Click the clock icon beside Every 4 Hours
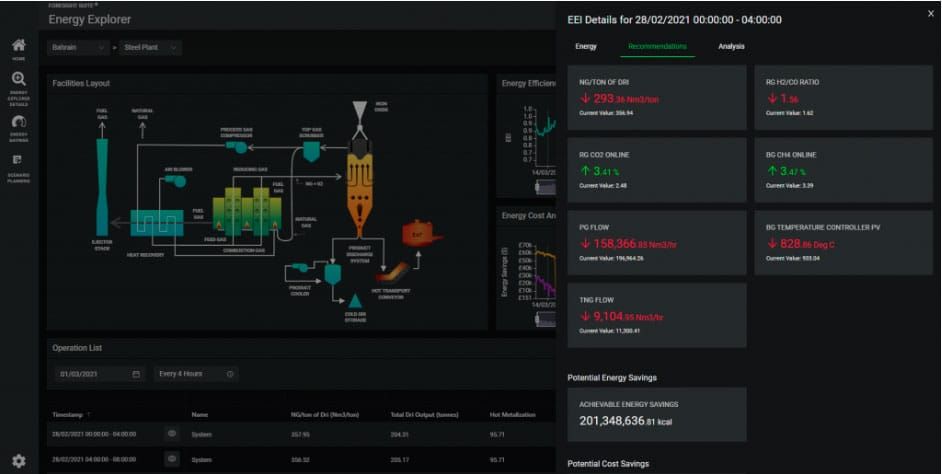Screen dimensions: 942x474 [x=230, y=374]
